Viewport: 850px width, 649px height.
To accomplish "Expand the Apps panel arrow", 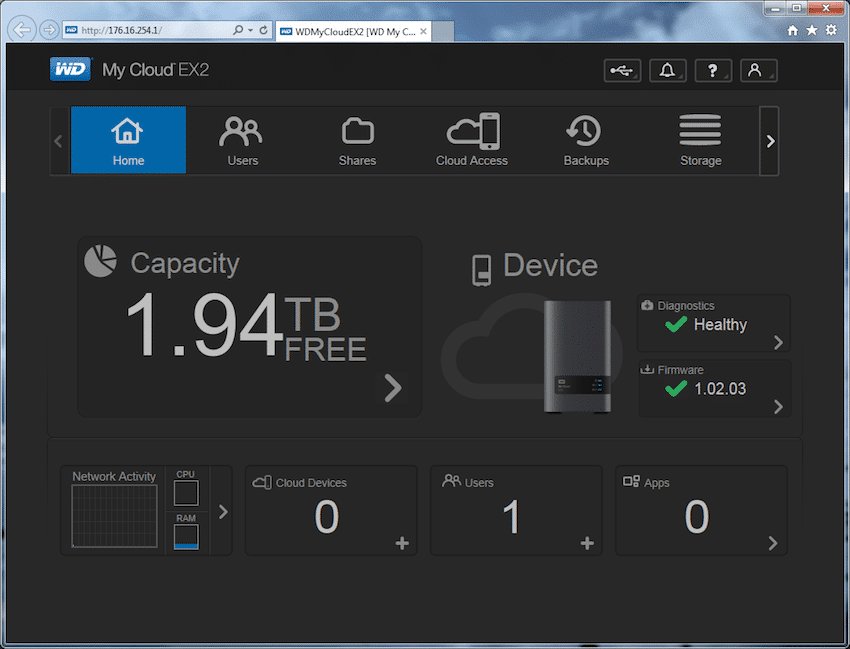I will [x=773, y=543].
